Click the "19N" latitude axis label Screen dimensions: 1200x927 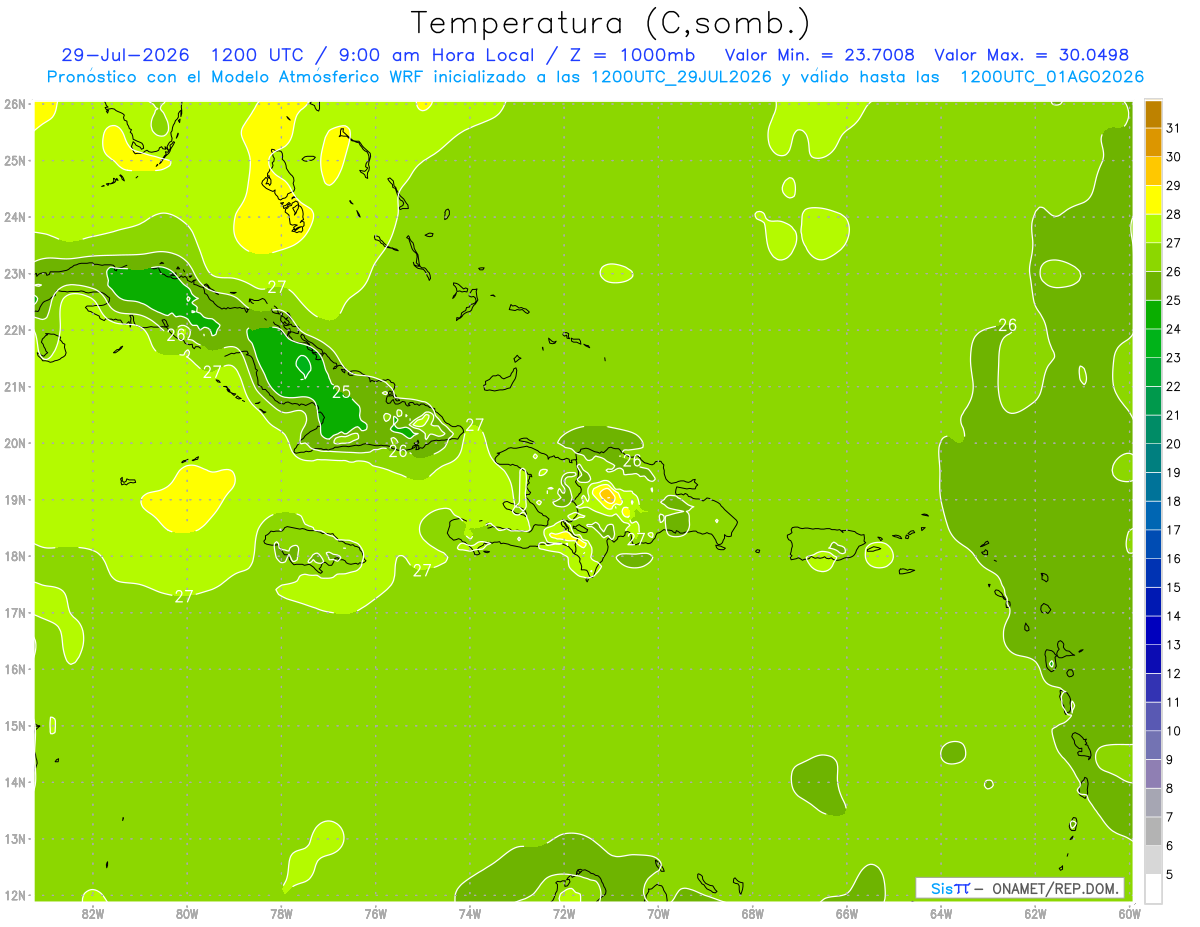click(x=14, y=499)
